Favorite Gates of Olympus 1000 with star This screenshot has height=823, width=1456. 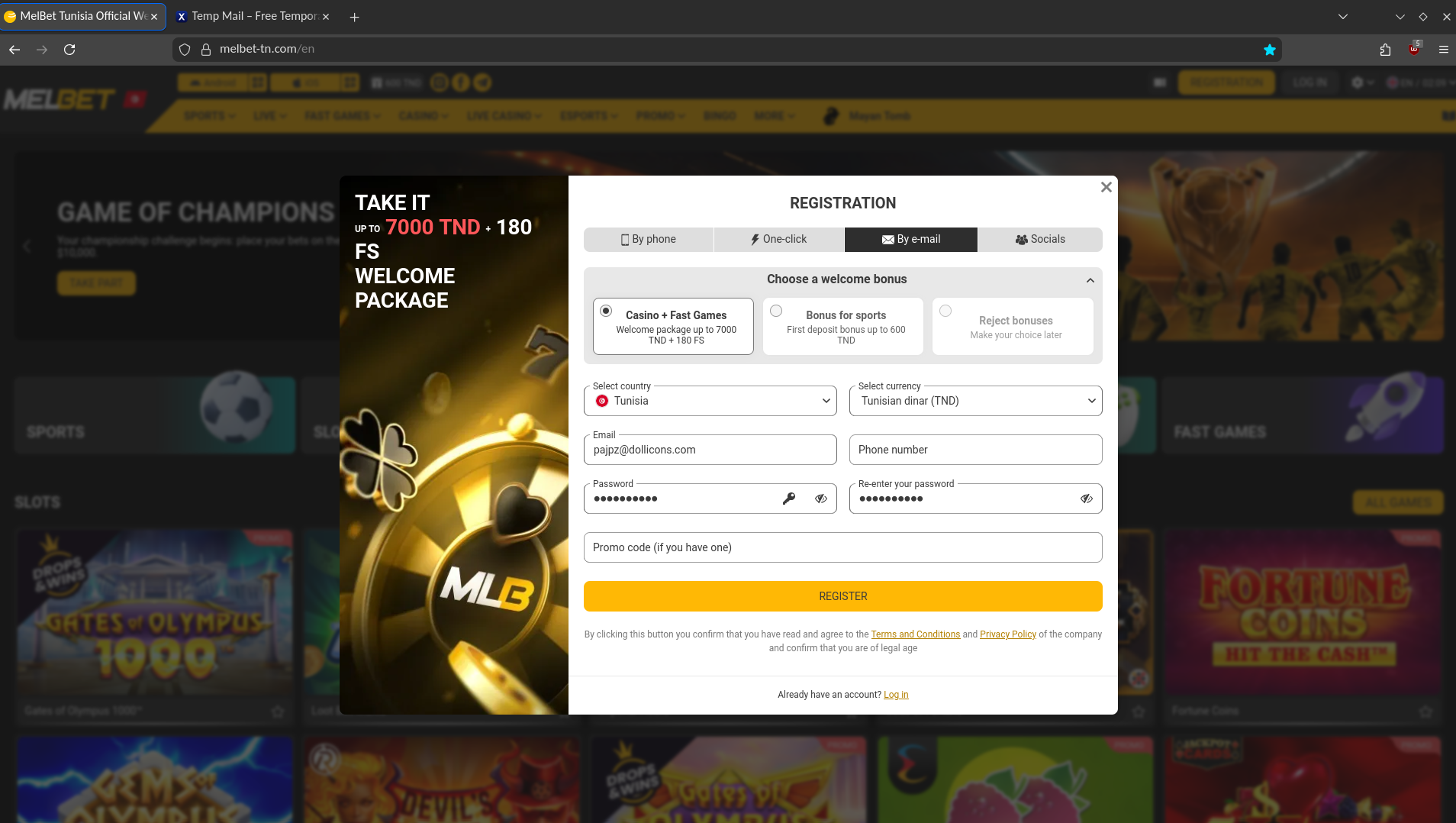(278, 712)
